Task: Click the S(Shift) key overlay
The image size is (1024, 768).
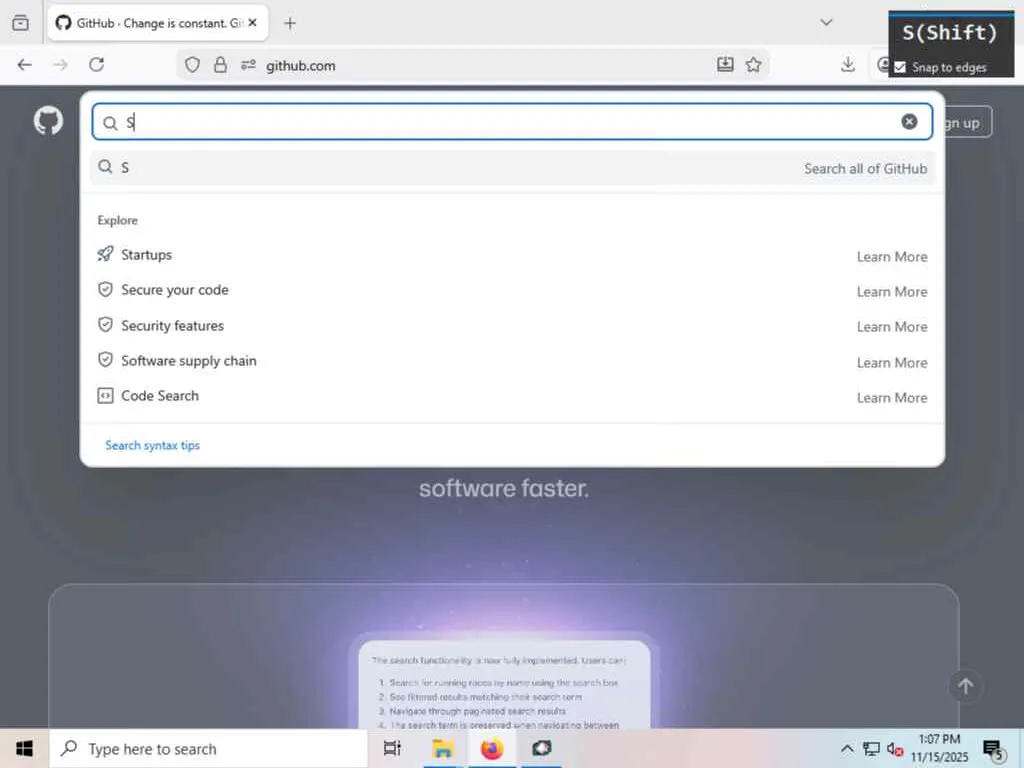Action: (950, 33)
